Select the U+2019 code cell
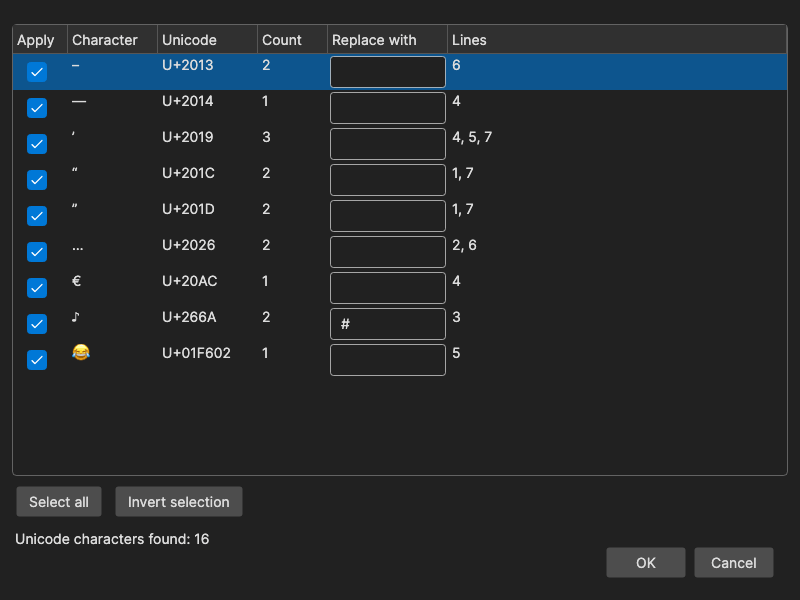Image resolution: width=800 pixels, height=600 pixels. tap(188, 137)
